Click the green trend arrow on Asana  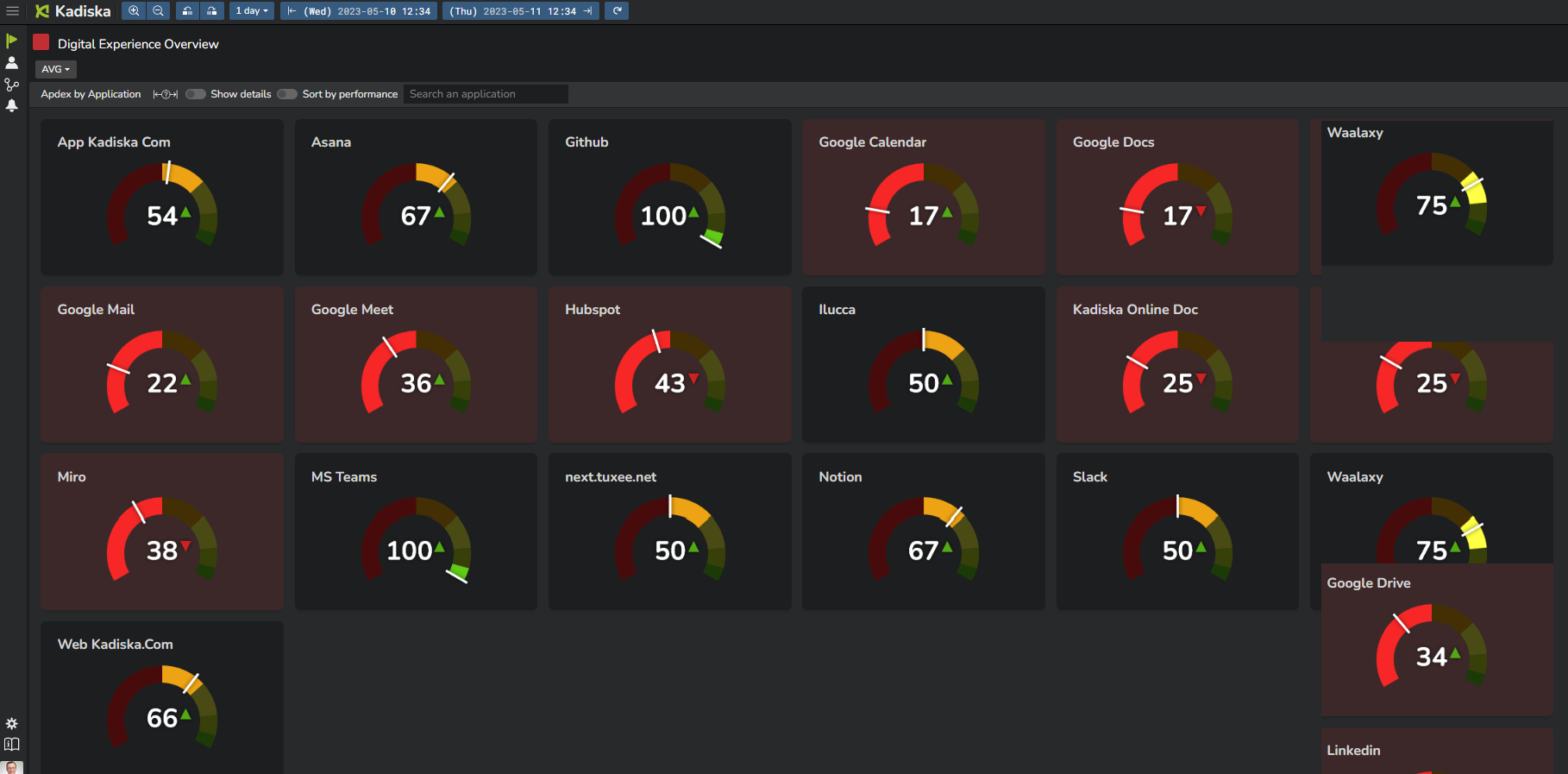[x=440, y=212]
